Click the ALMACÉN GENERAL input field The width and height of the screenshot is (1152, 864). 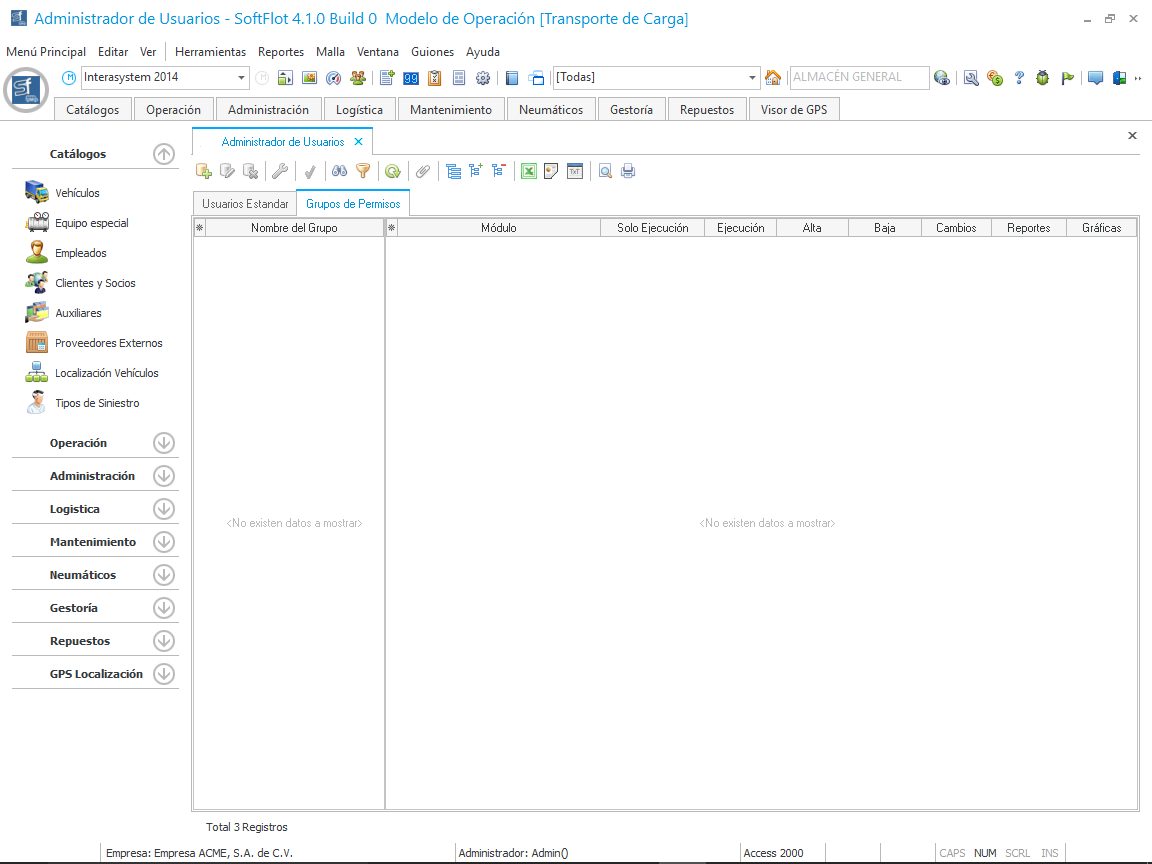[x=858, y=77]
